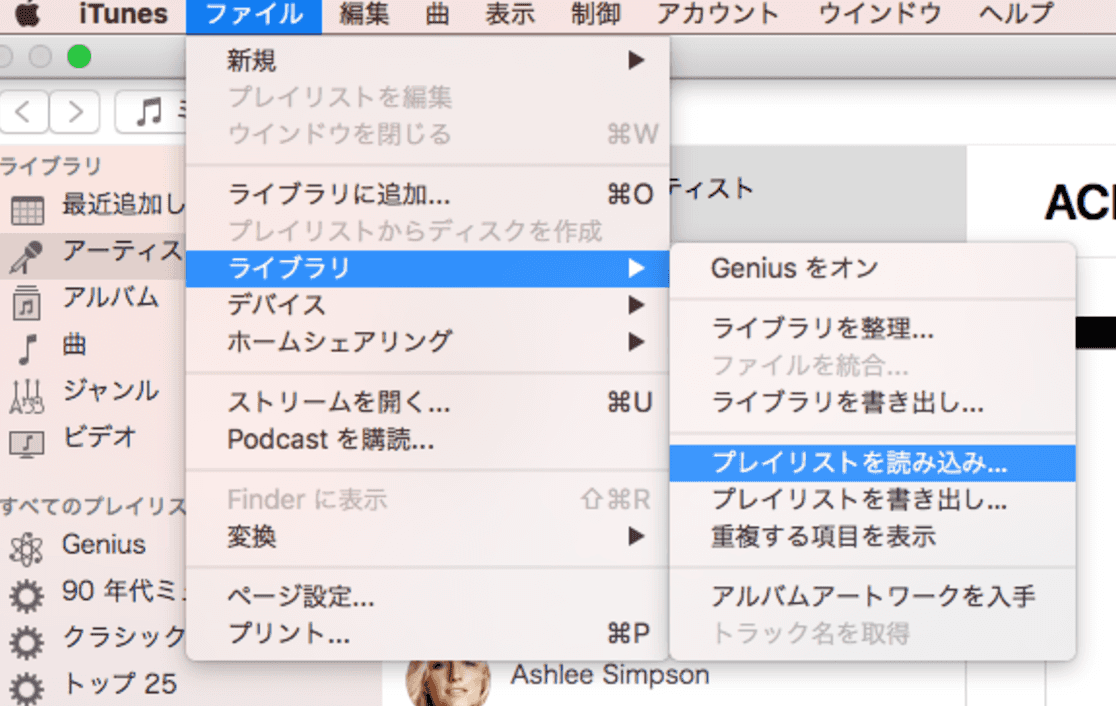
Task: Click the music note media selector
Action: [149, 112]
